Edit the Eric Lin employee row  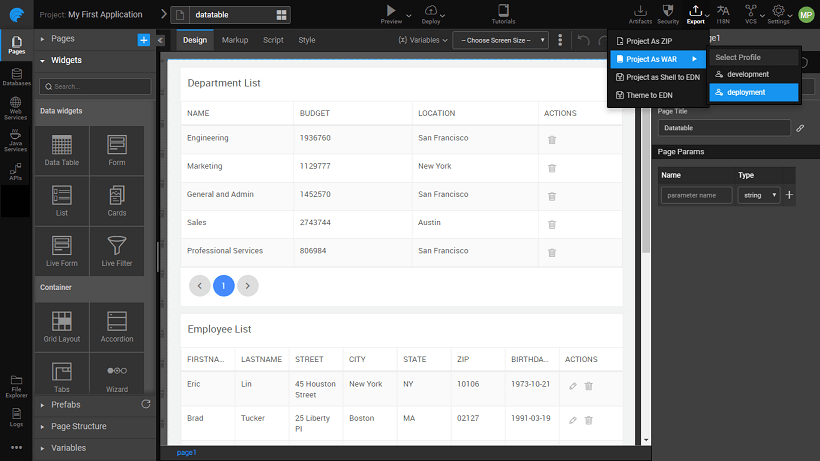coord(572,386)
